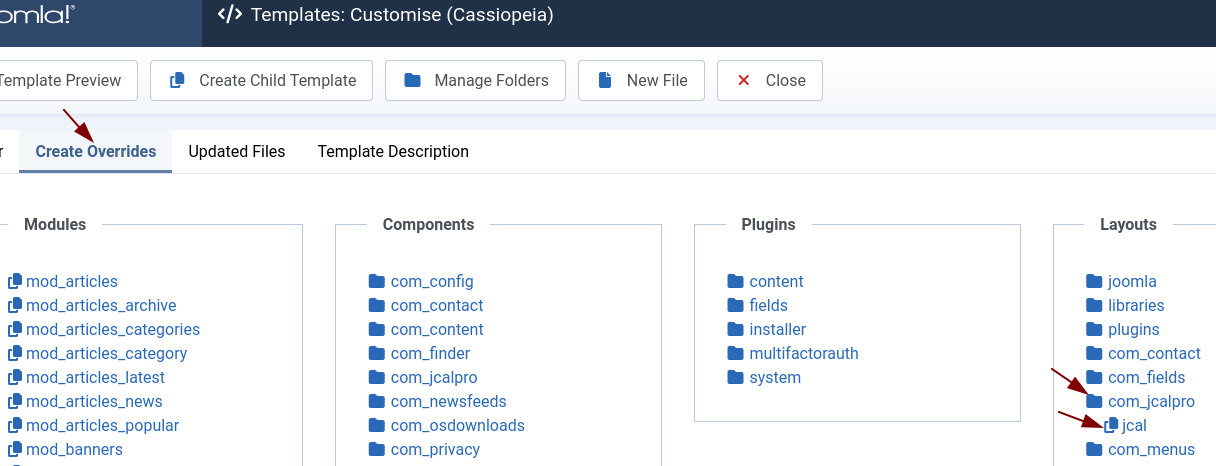Click the folder icon next to libraries
Image resolution: width=1216 pixels, height=466 pixels.
click(x=1095, y=306)
